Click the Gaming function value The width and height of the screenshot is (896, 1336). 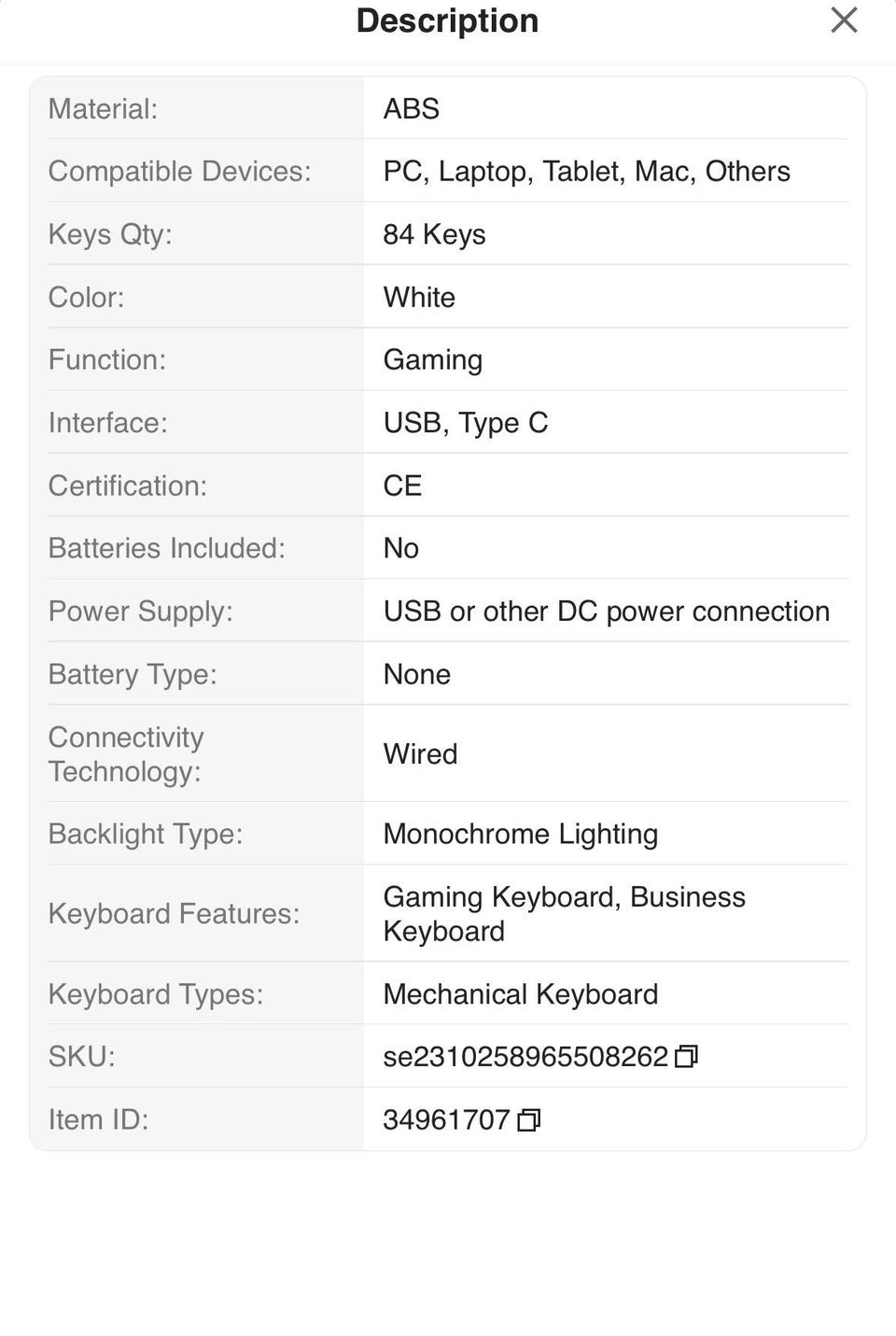point(432,360)
